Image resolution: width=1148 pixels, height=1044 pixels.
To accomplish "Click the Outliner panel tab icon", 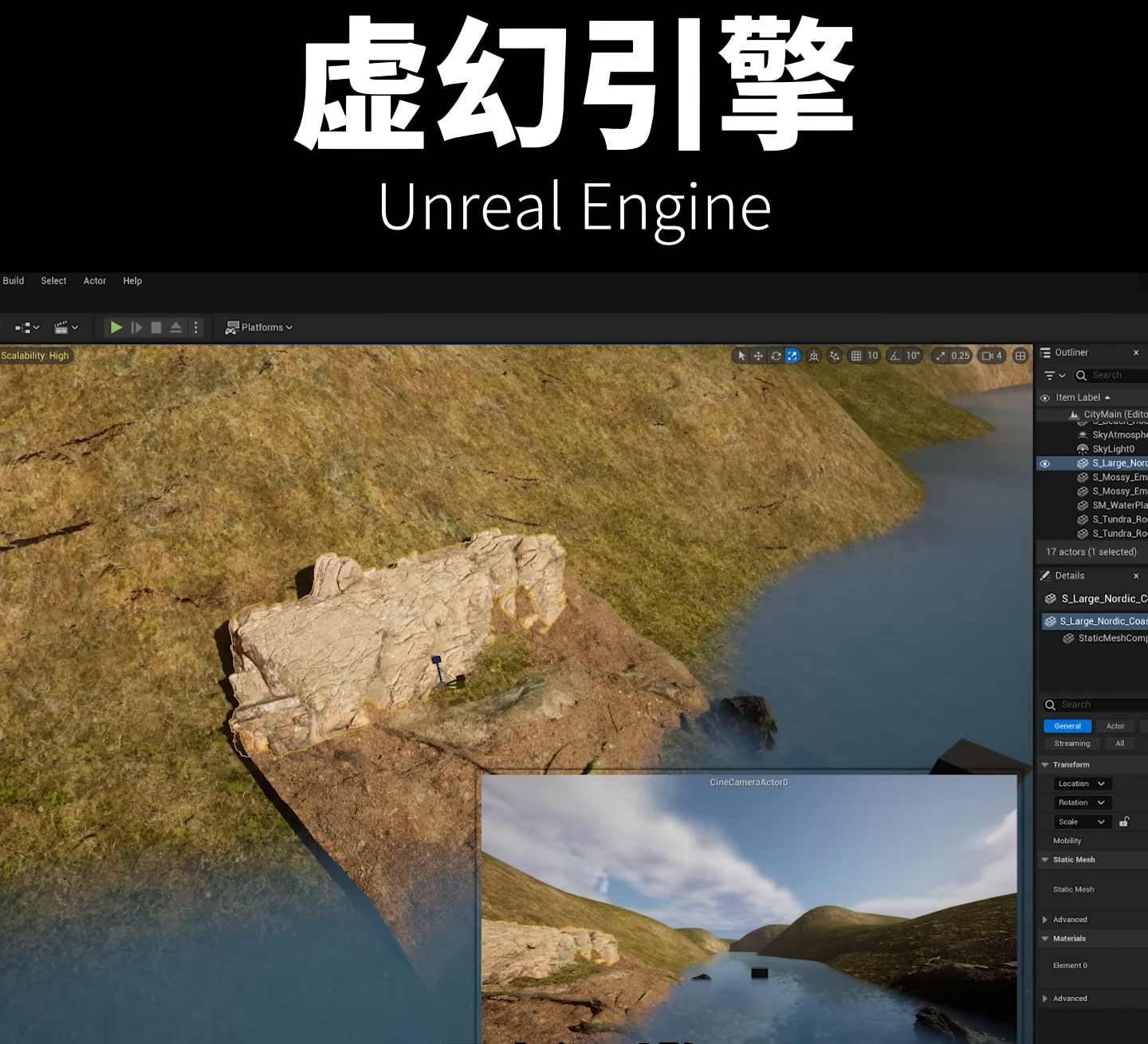I will pyautogui.click(x=1045, y=352).
